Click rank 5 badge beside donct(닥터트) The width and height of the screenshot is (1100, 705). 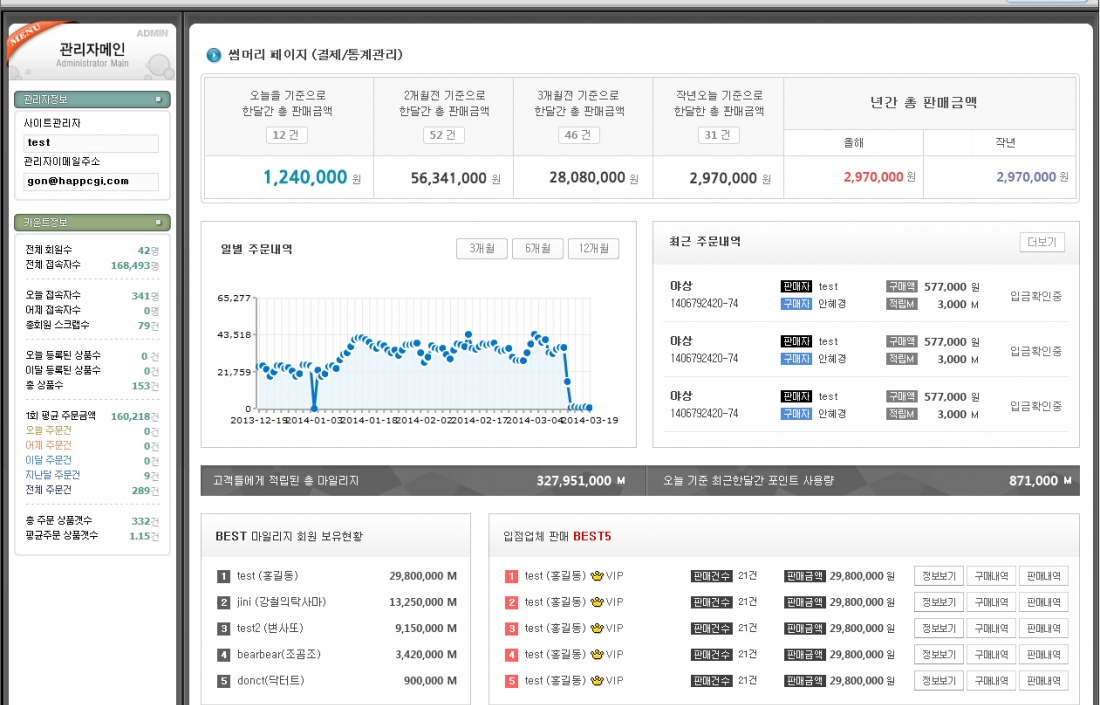point(224,681)
